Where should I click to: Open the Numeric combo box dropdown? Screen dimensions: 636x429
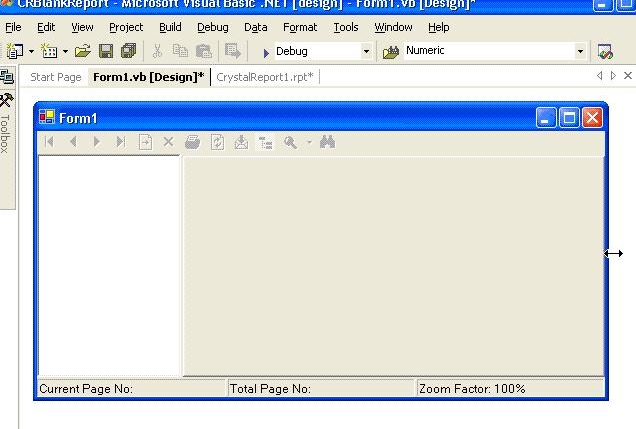tap(580, 51)
